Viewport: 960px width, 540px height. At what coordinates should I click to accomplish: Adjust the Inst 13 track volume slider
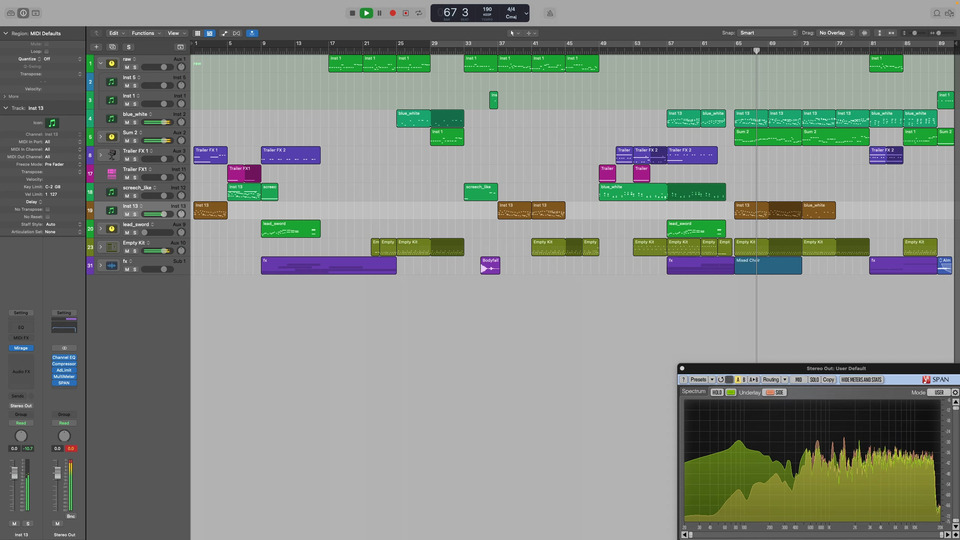156,214
